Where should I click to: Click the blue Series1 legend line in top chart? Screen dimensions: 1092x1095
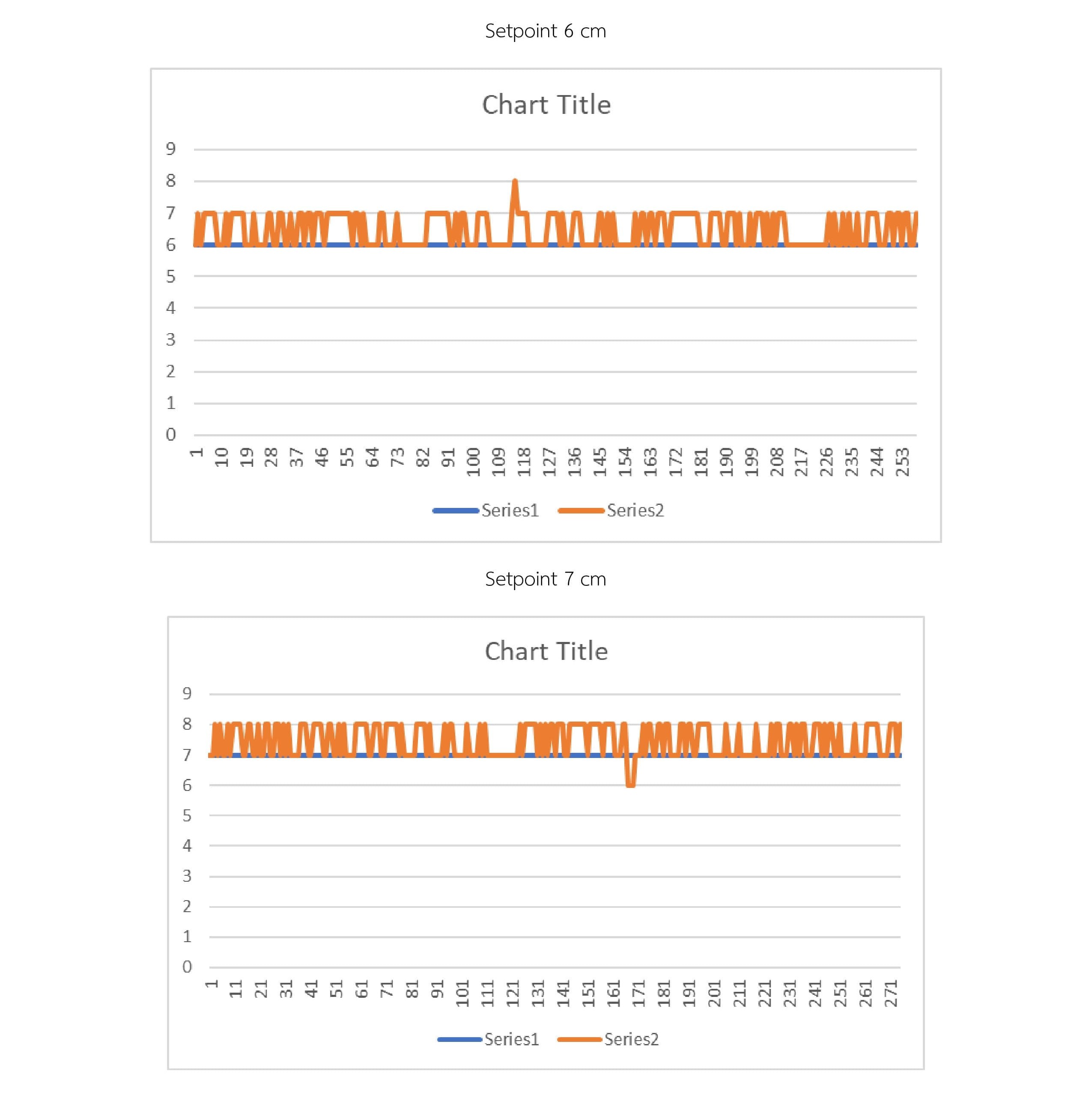[456, 510]
